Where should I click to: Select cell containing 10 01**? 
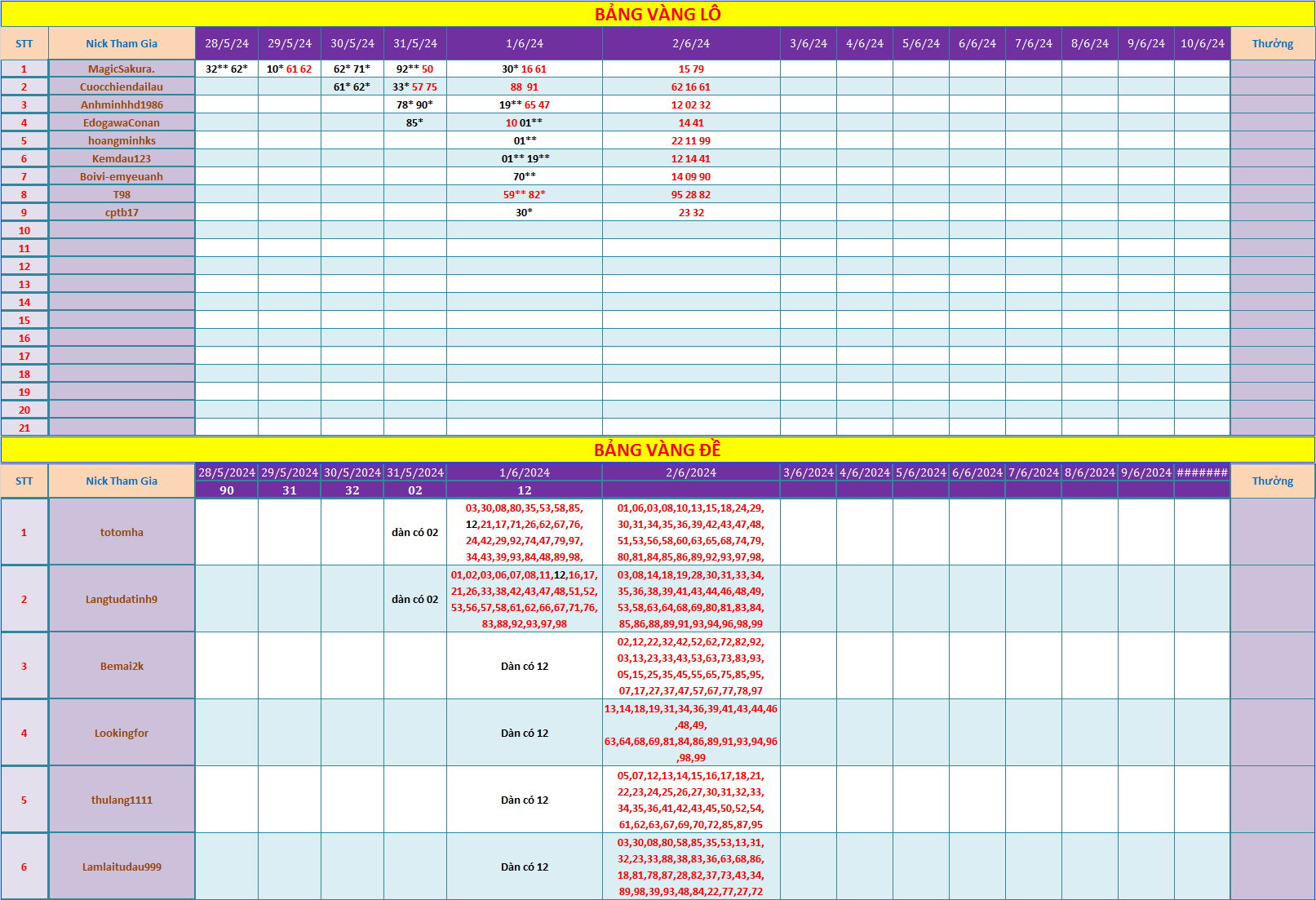[x=525, y=122]
